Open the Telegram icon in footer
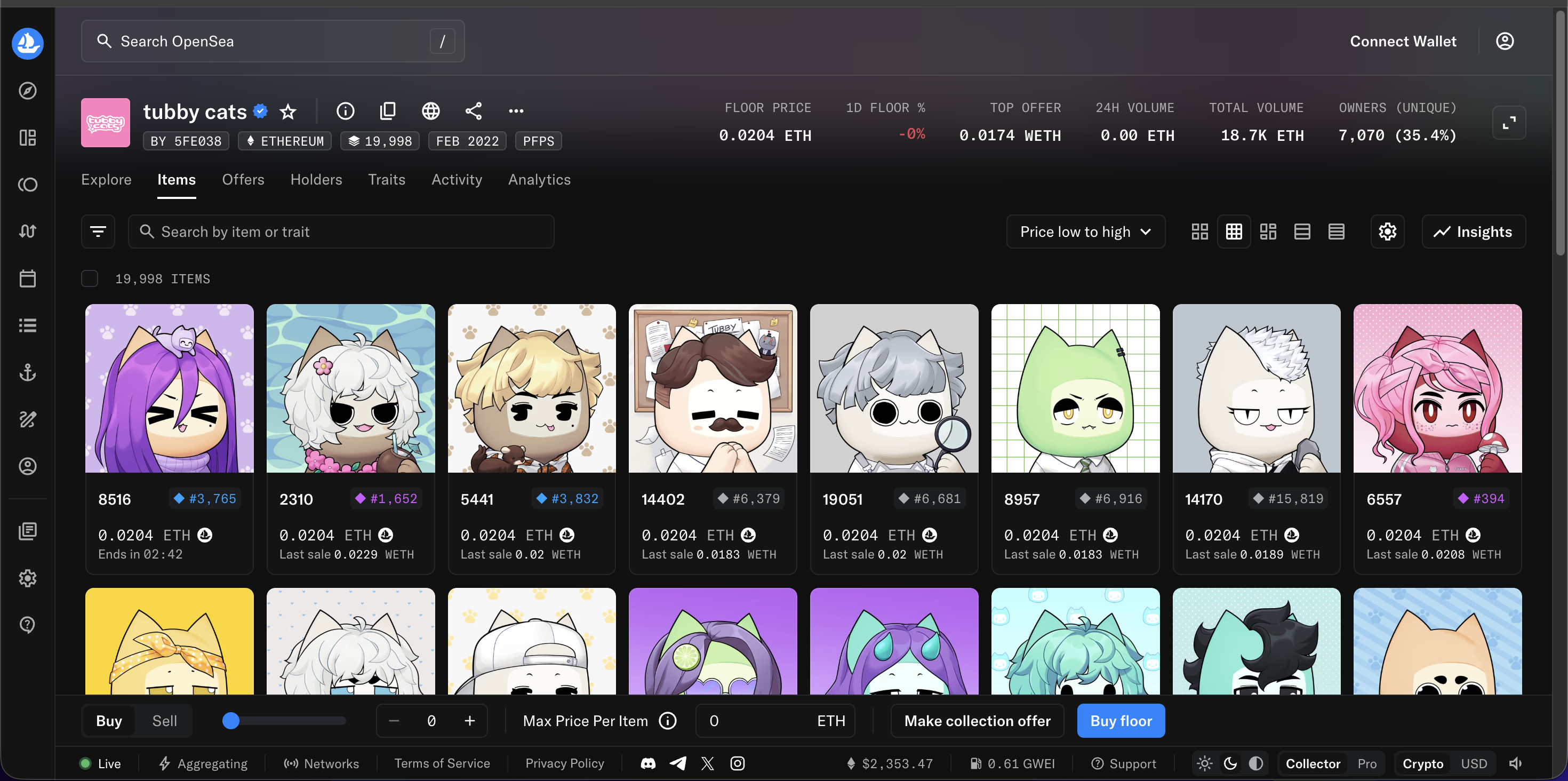 pyautogui.click(x=678, y=763)
